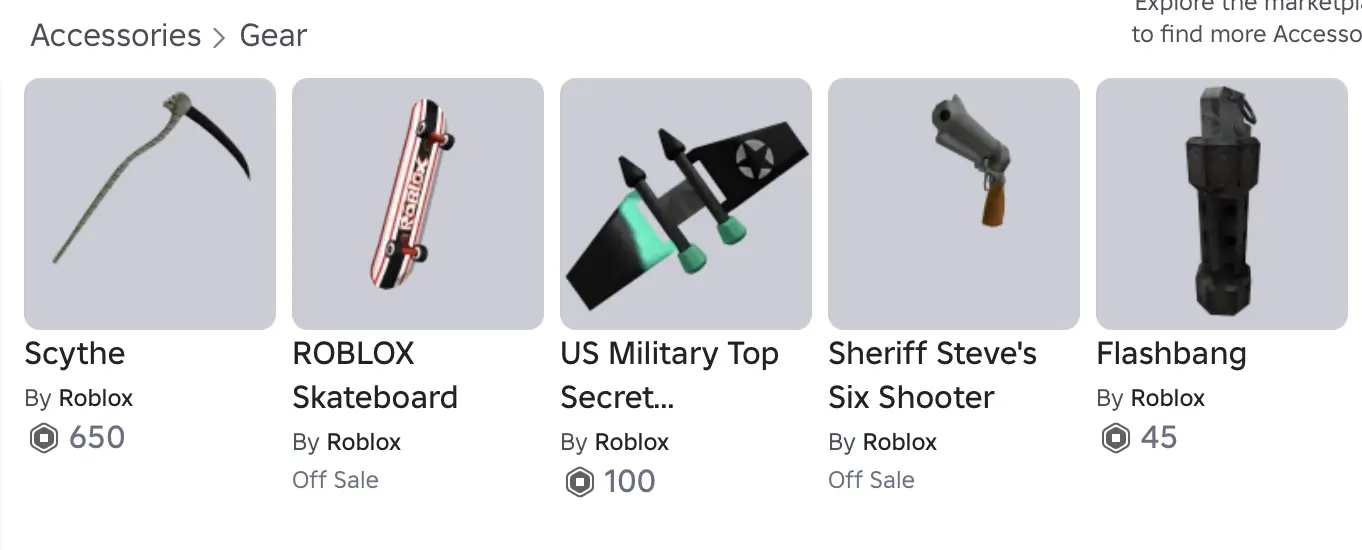The width and height of the screenshot is (1362, 550).
Task: Click Sheriff Steve's Six Shooter title
Action: (932, 376)
